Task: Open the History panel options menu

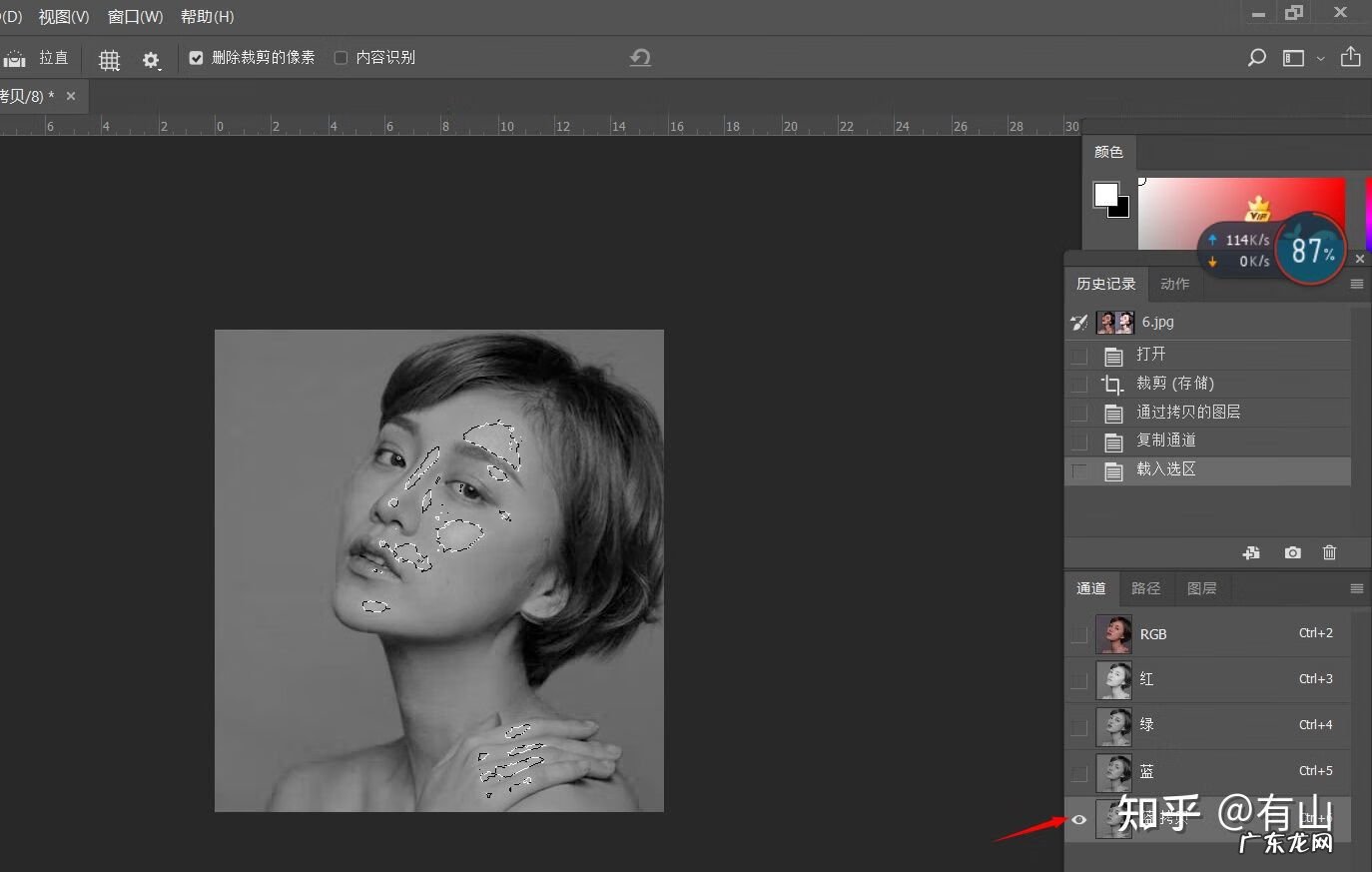Action: 1356,284
